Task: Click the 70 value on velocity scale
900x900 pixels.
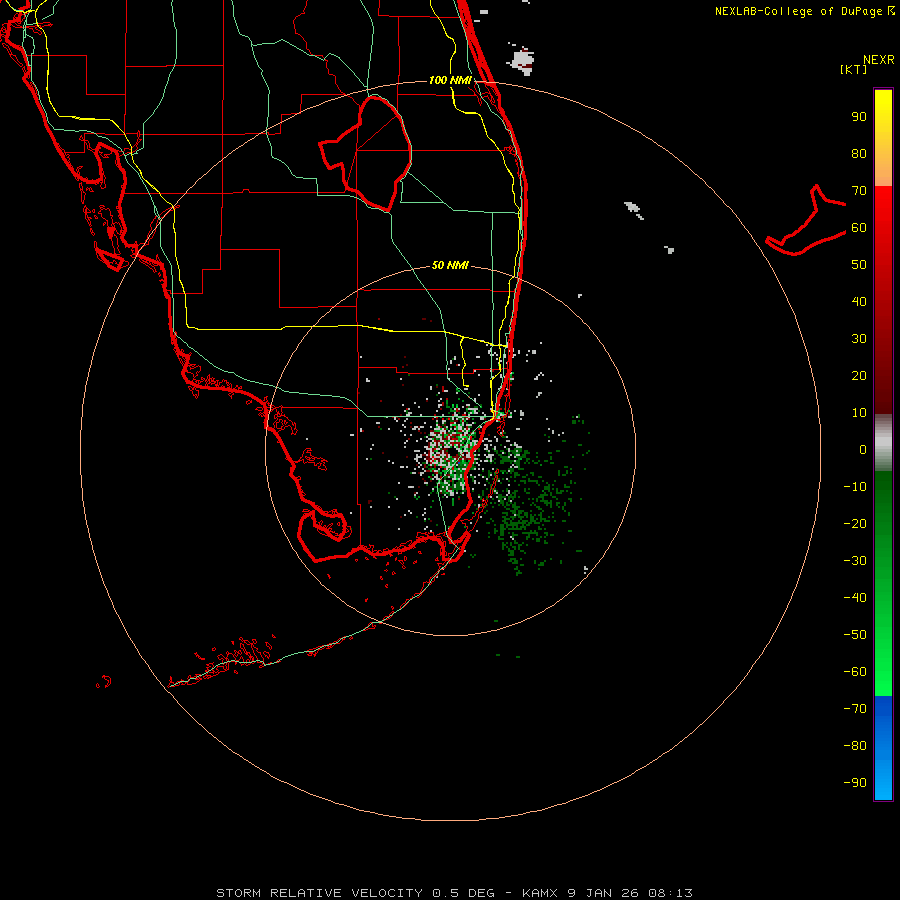Action: pos(859,191)
